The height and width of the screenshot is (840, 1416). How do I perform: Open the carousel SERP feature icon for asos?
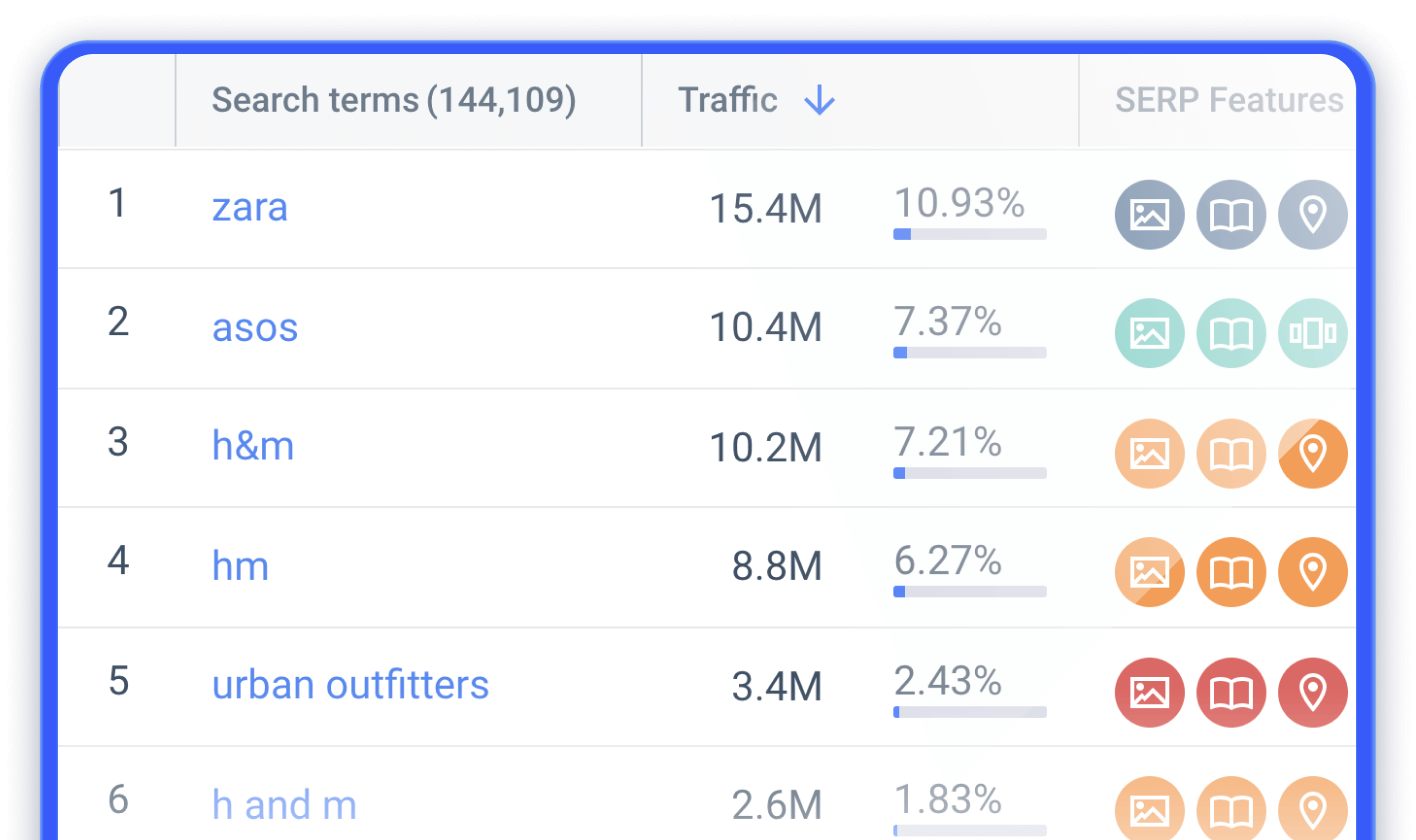tap(1311, 333)
